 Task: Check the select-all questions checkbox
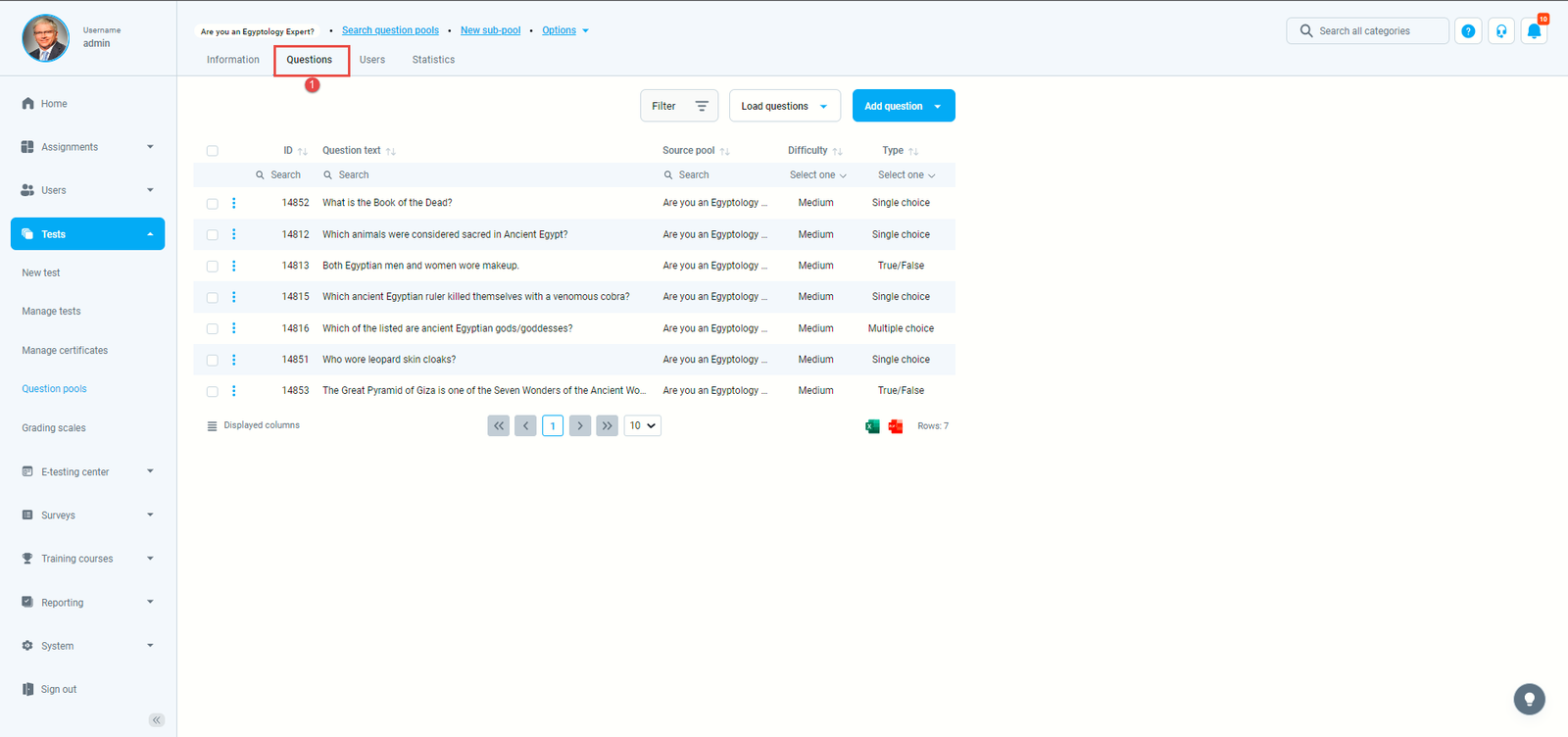pos(213,151)
